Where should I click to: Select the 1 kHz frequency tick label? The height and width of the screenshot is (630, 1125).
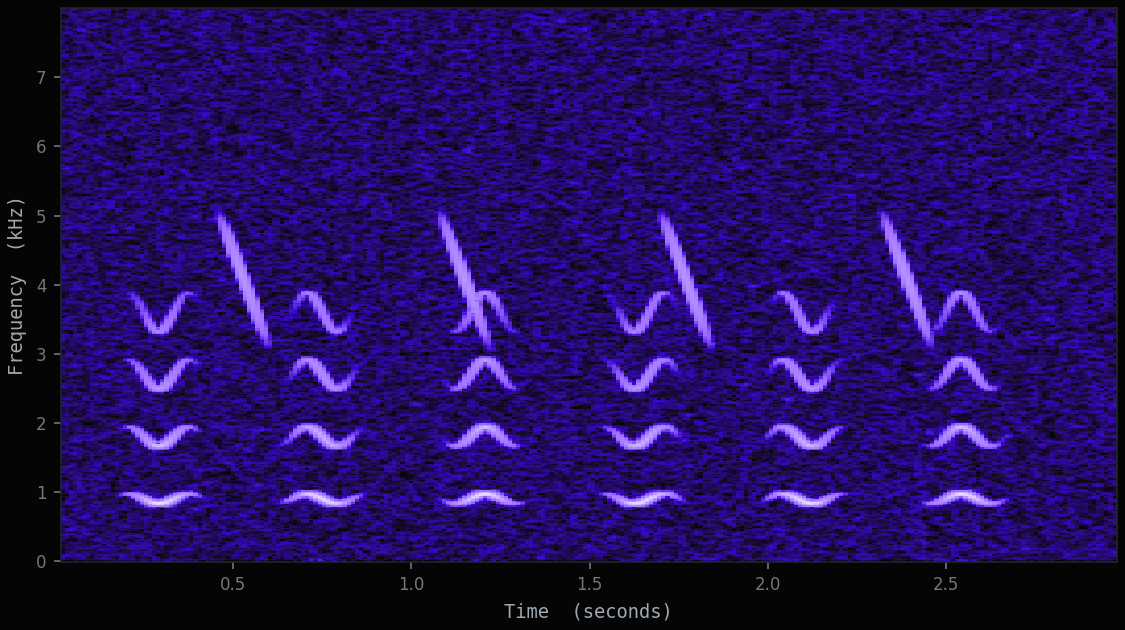(42, 492)
